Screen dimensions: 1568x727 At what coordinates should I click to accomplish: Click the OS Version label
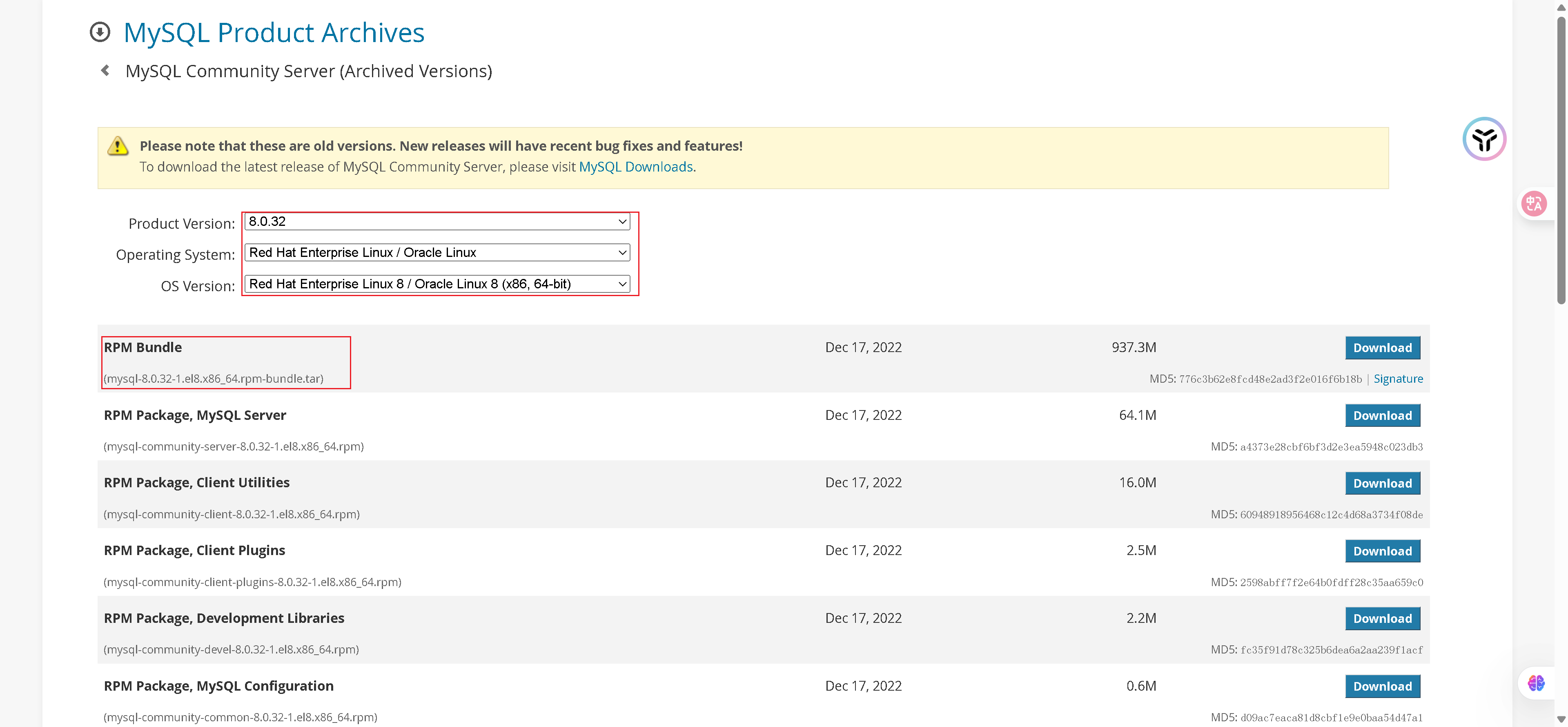pyautogui.click(x=198, y=286)
